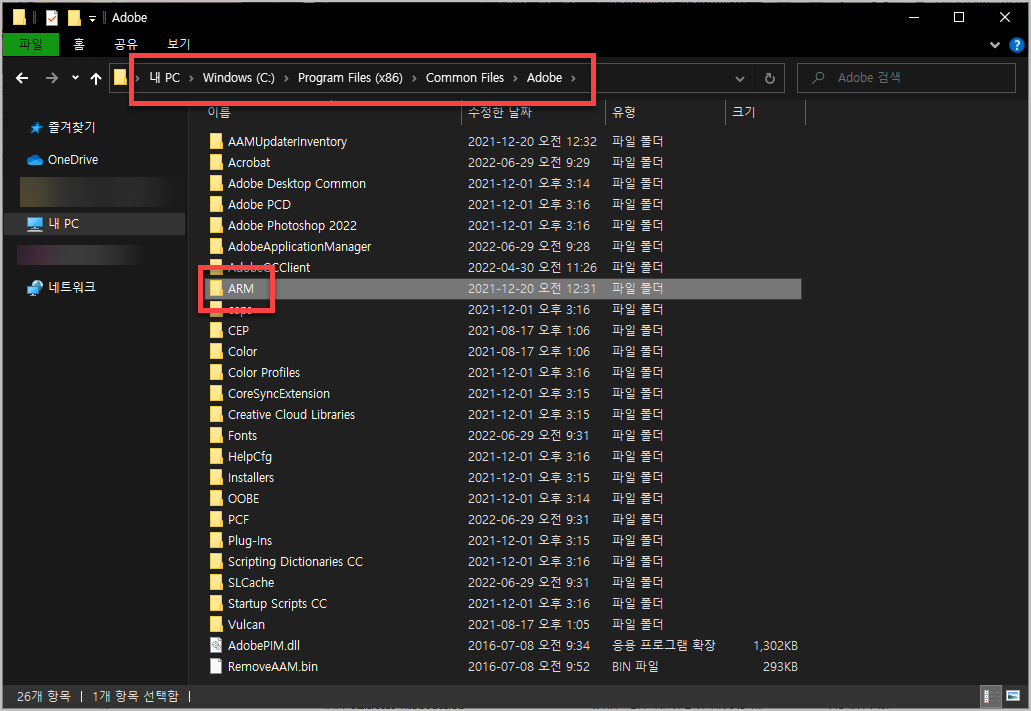Select the PCF folder name
This screenshot has width=1031, height=711.
coord(238,520)
